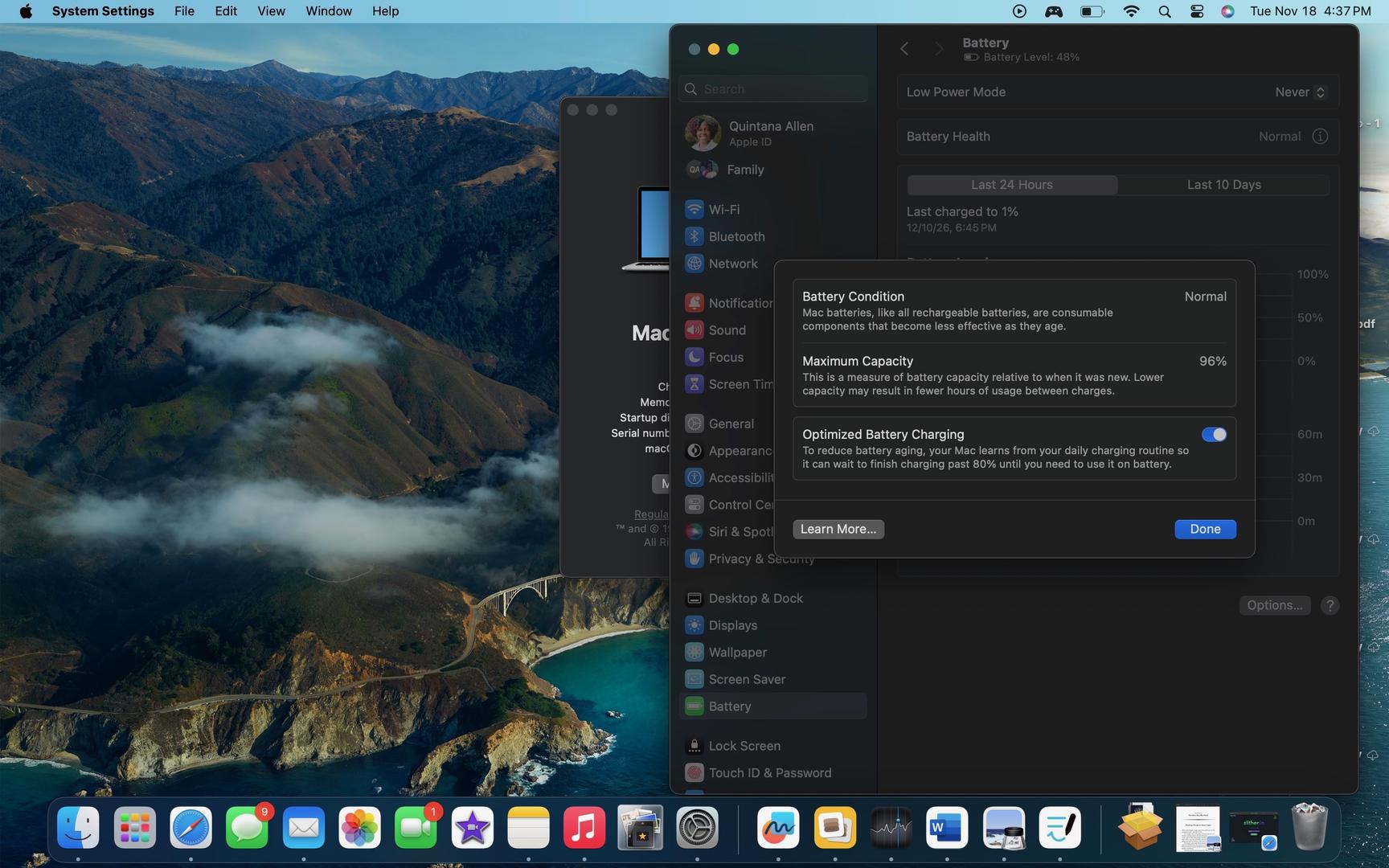Toggle Optimized Battery Charging switch
Screen dimensions: 1389x868
(x=1213, y=435)
